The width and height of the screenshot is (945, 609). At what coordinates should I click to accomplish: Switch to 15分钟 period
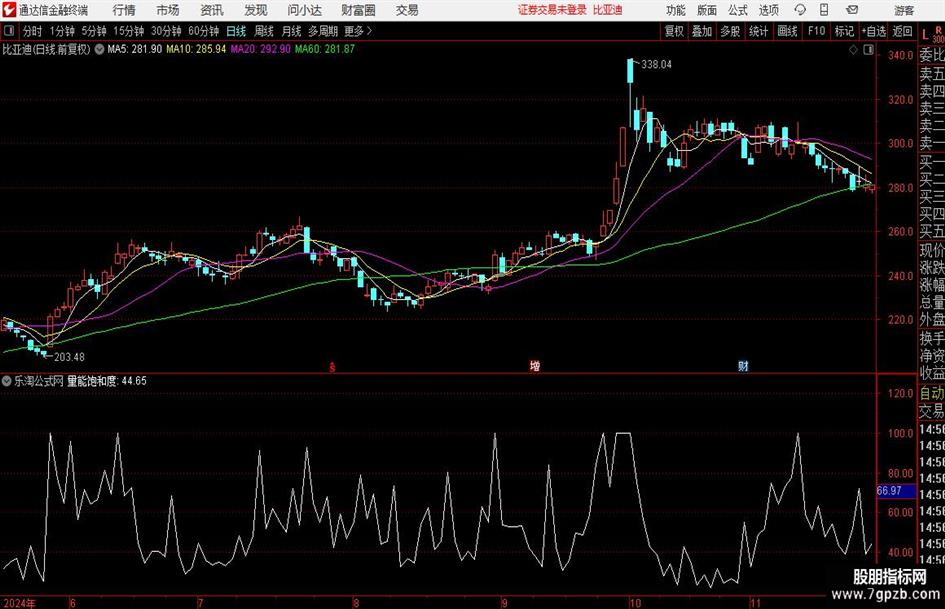[x=129, y=31]
